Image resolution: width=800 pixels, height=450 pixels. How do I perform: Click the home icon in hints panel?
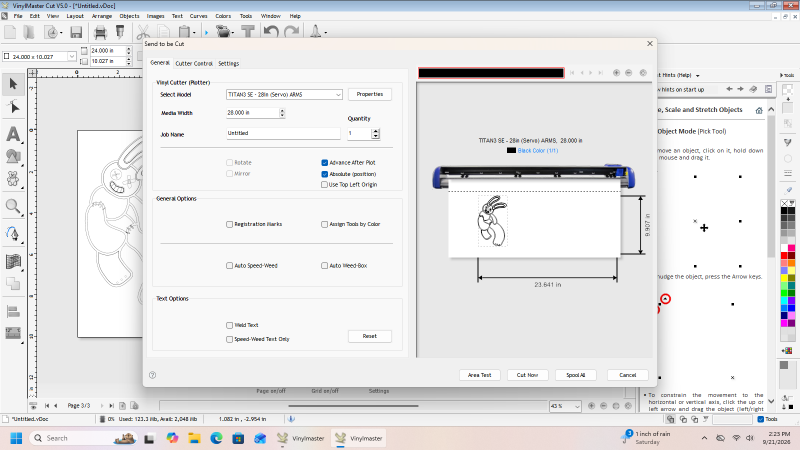tap(759, 110)
